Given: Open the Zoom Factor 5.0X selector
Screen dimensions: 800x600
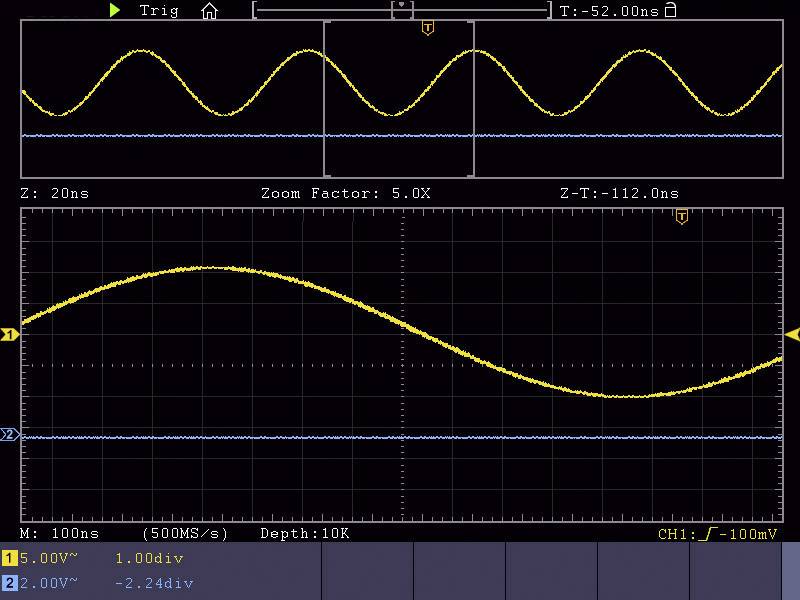Looking at the screenshot, I should (344, 193).
